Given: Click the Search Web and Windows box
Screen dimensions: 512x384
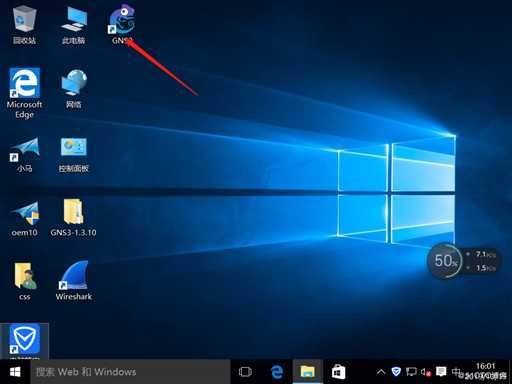Looking at the screenshot, I should pyautogui.click(x=130, y=372).
